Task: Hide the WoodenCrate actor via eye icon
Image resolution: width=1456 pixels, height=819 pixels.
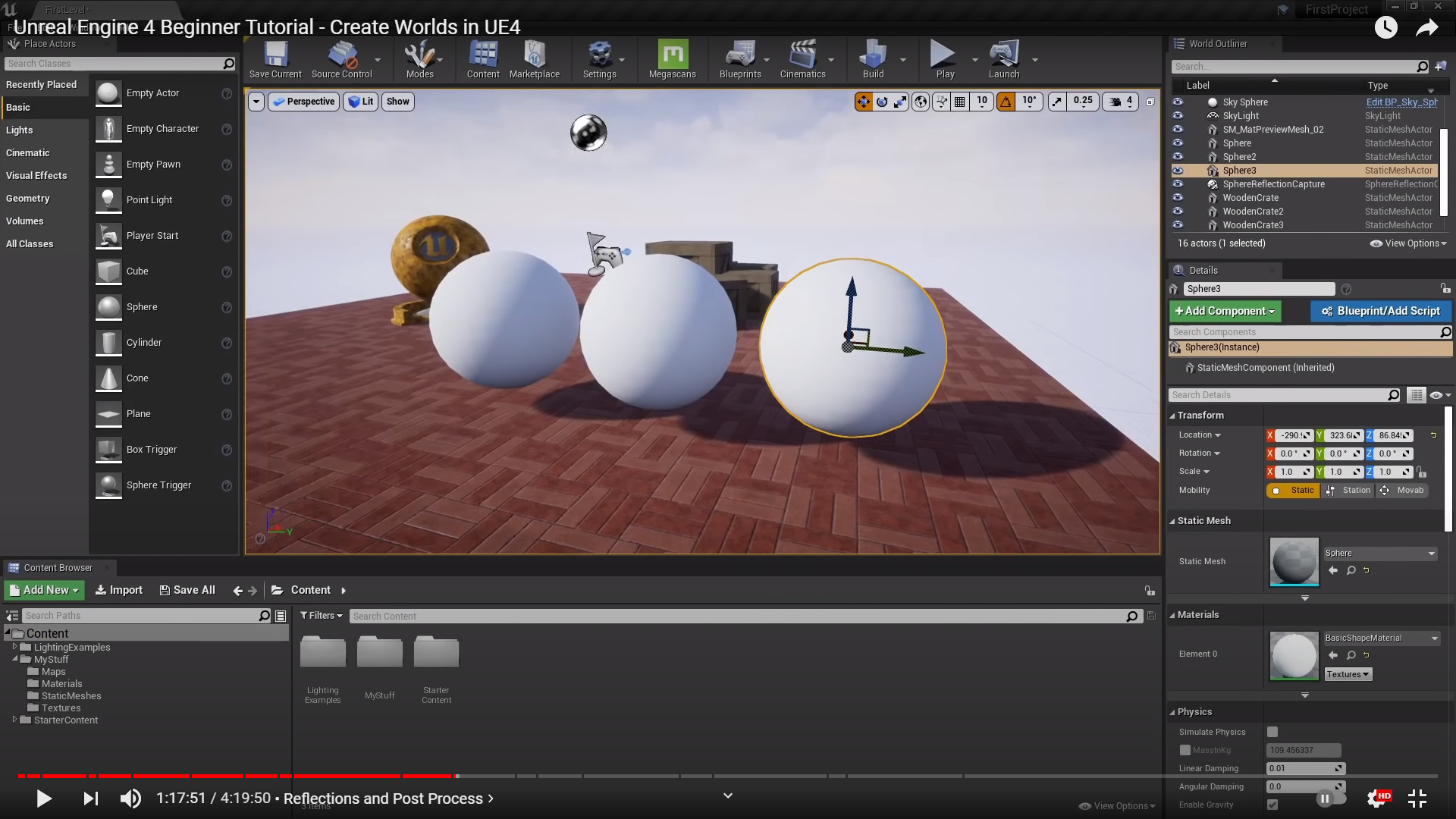Action: point(1178,198)
